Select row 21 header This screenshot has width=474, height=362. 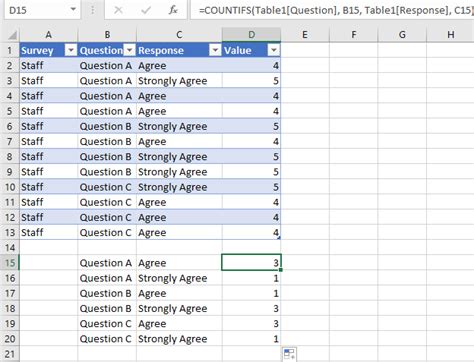click(10, 354)
